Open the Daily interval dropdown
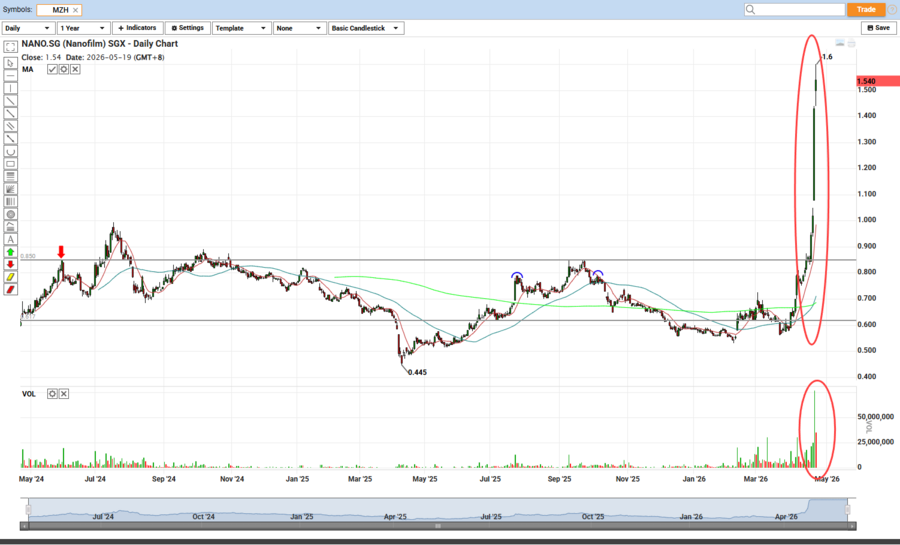Viewport: 900px width, 545px height. tap(29, 28)
